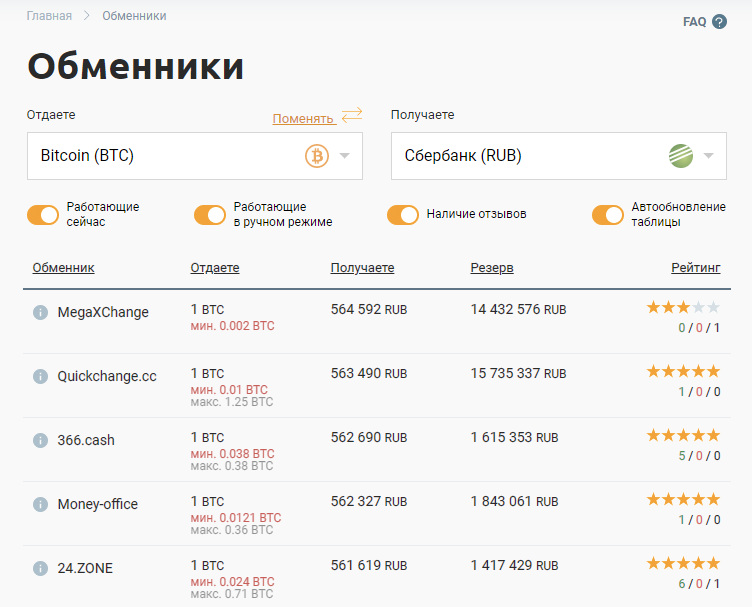Toggle the Работающие сейчас switch
This screenshot has width=752, height=607.
43,215
